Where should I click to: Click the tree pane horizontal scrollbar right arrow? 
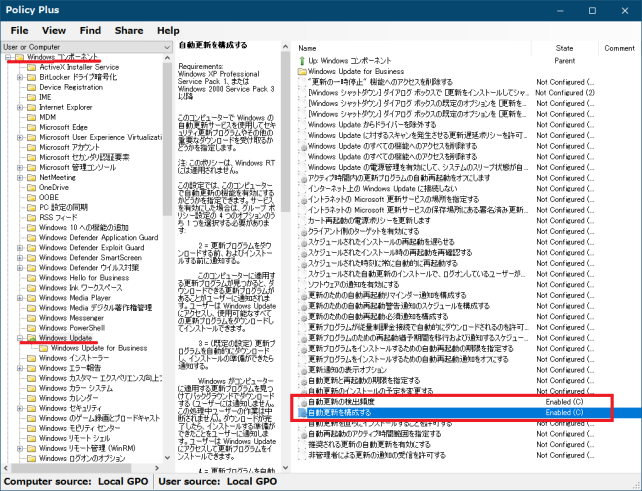coord(157,468)
